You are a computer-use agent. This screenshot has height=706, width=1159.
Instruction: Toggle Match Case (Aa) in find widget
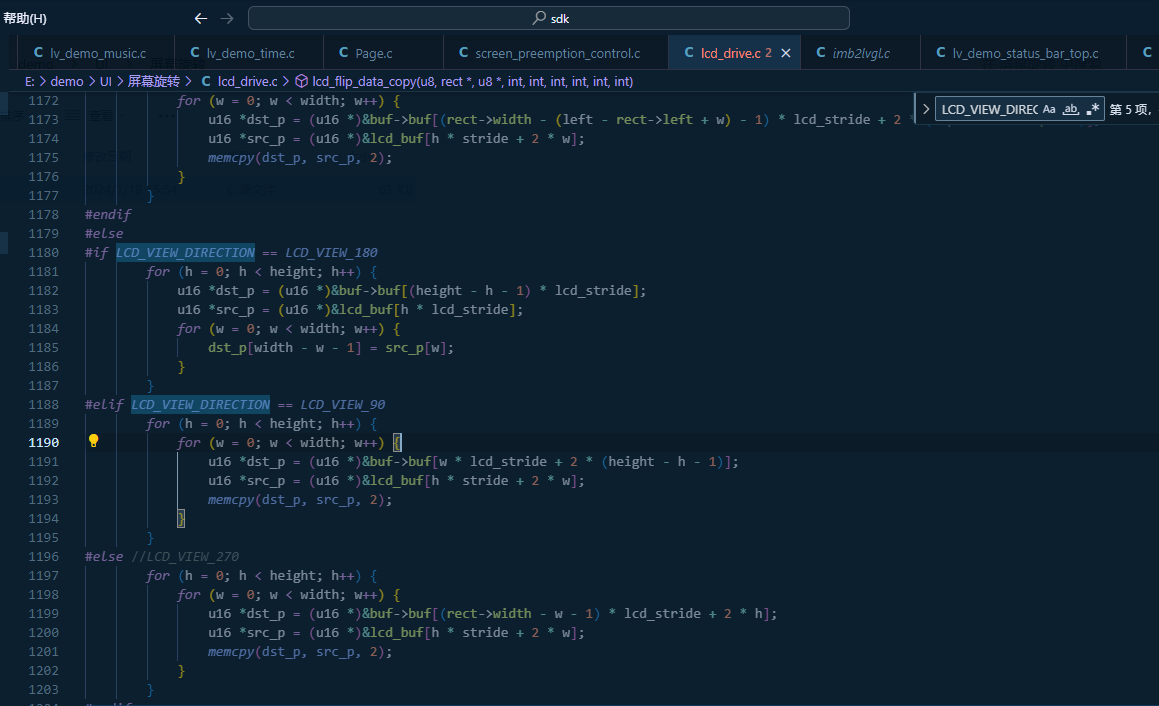tap(1049, 109)
